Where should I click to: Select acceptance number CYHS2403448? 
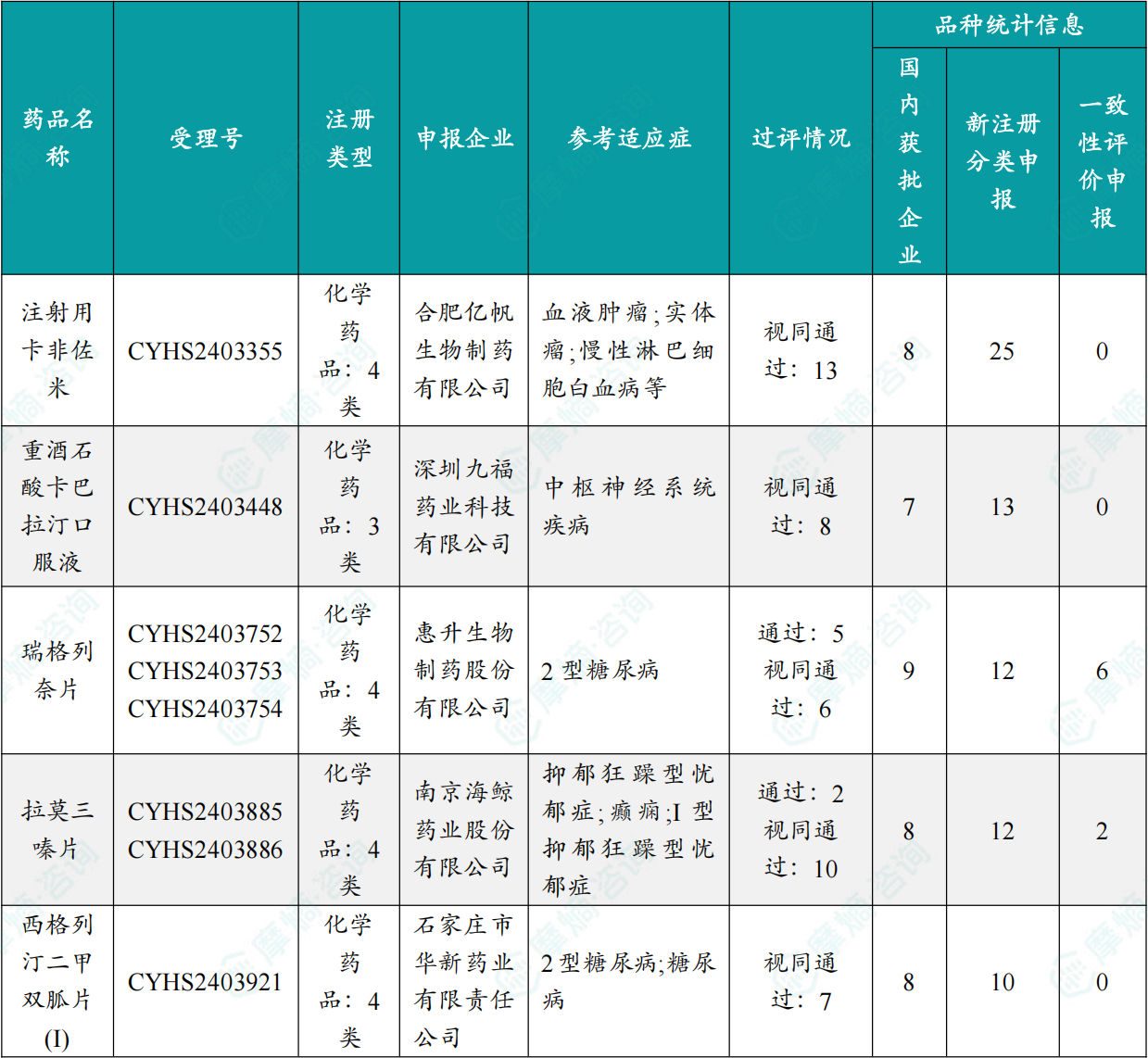[x=205, y=507]
